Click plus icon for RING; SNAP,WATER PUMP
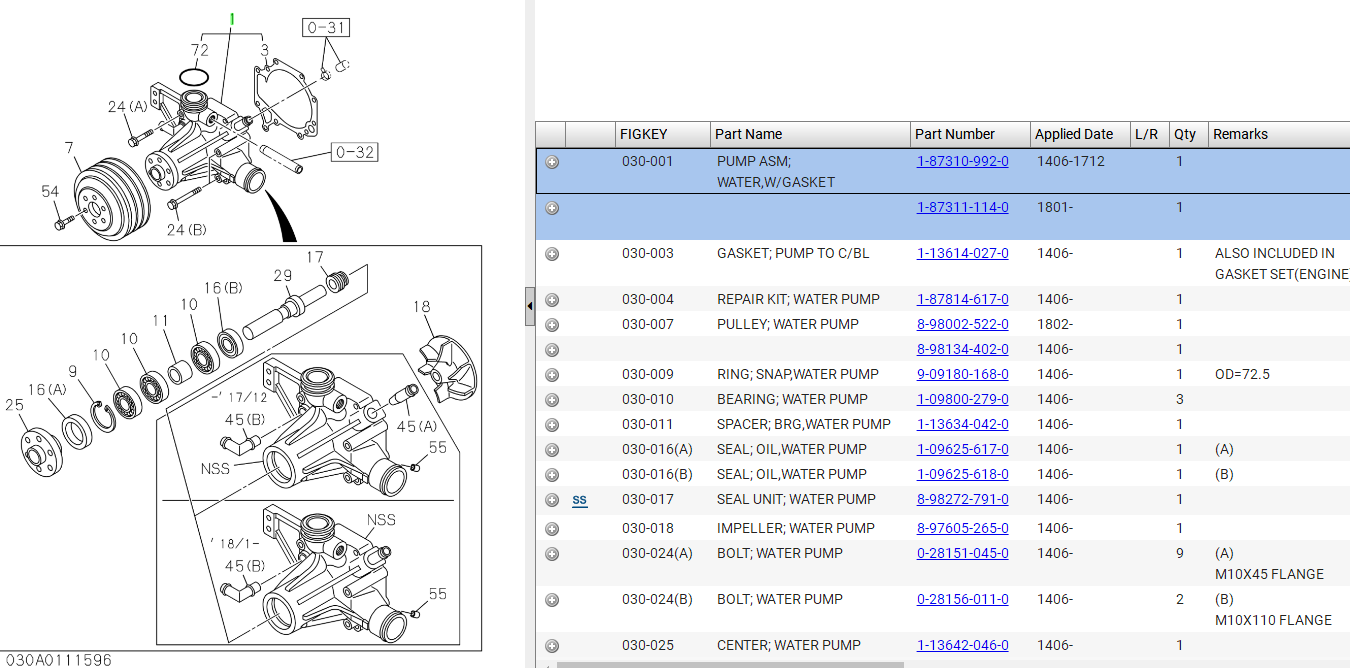 click(x=552, y=375)
